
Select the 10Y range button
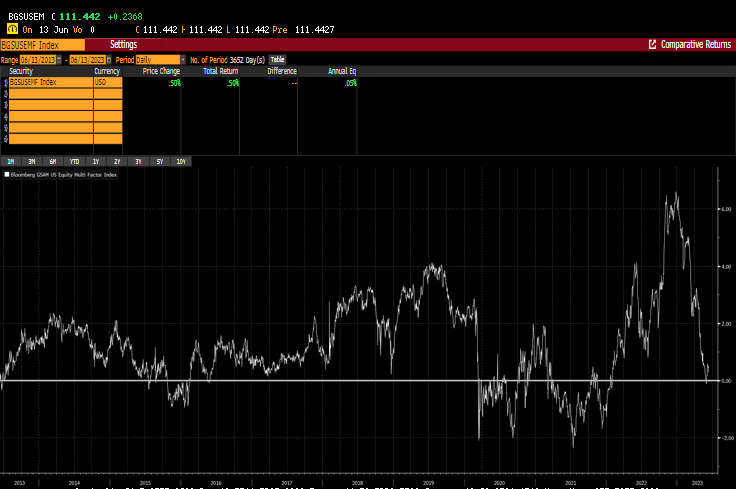(181, 161)
